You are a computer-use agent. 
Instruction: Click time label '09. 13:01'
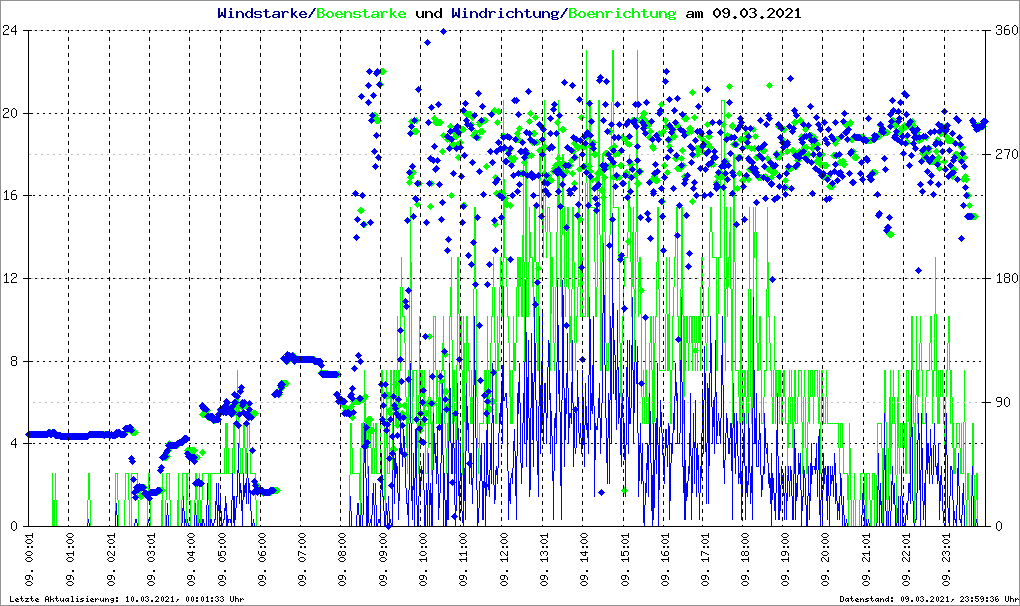pos(543,559)
